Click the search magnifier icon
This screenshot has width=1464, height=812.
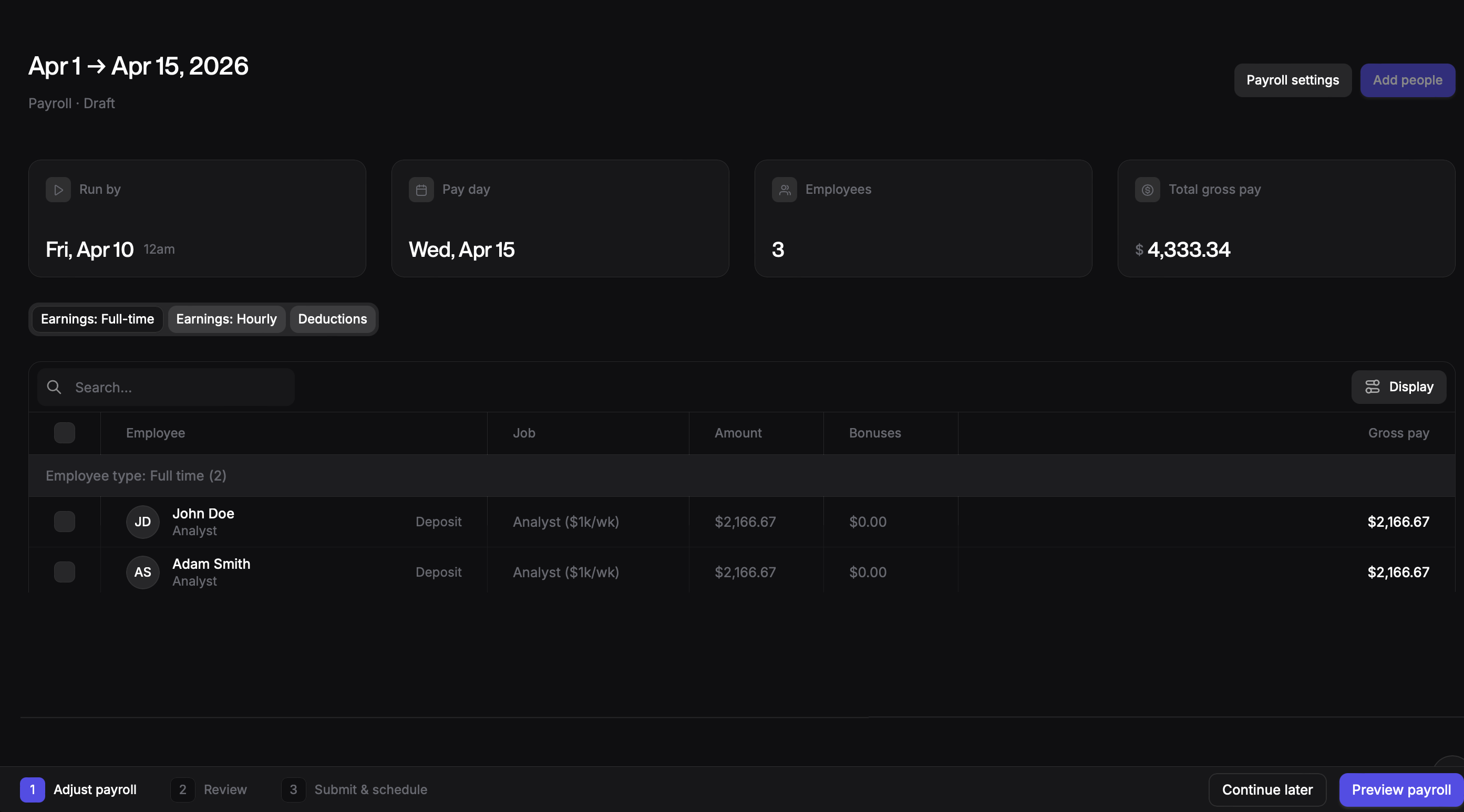tap(54, 387)
